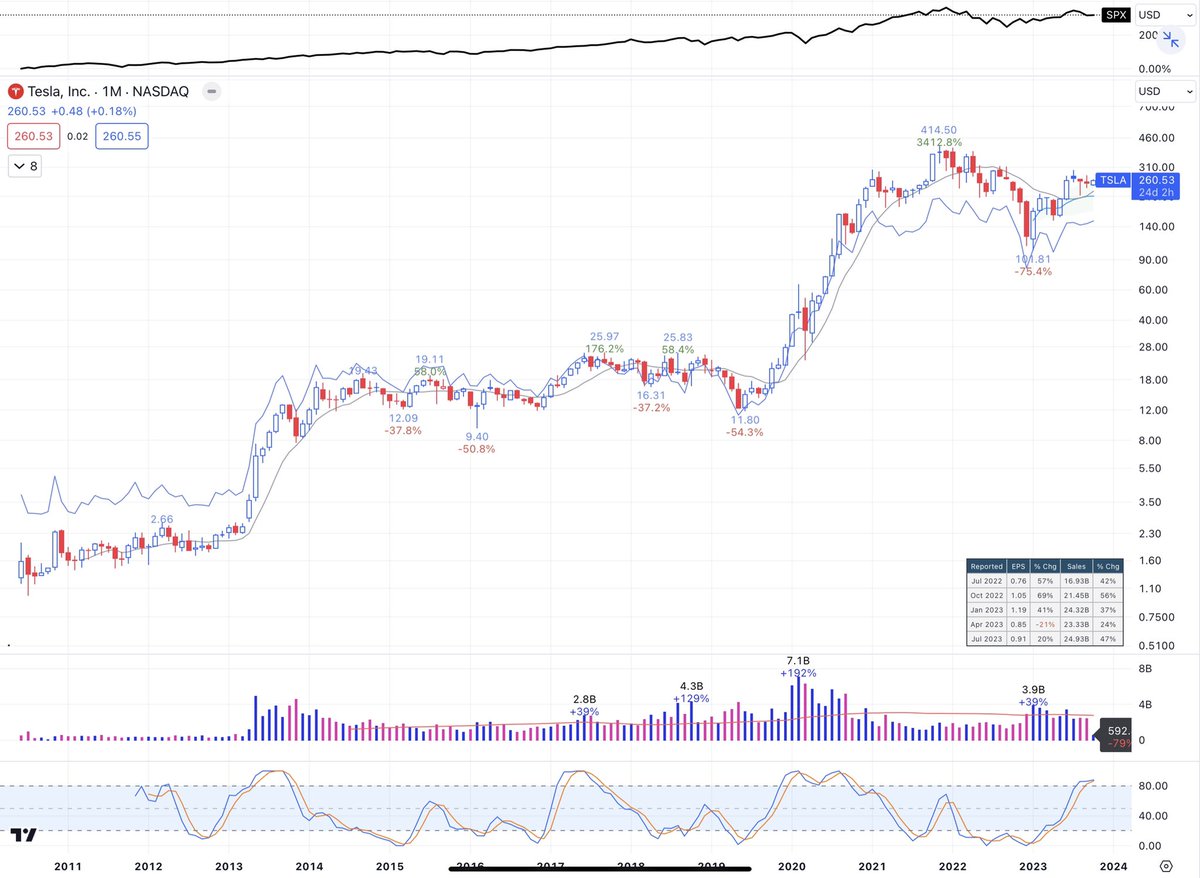
Task: Click the Tesla, Inc. 1M NASDAQ title
Action: coord(110,92)
